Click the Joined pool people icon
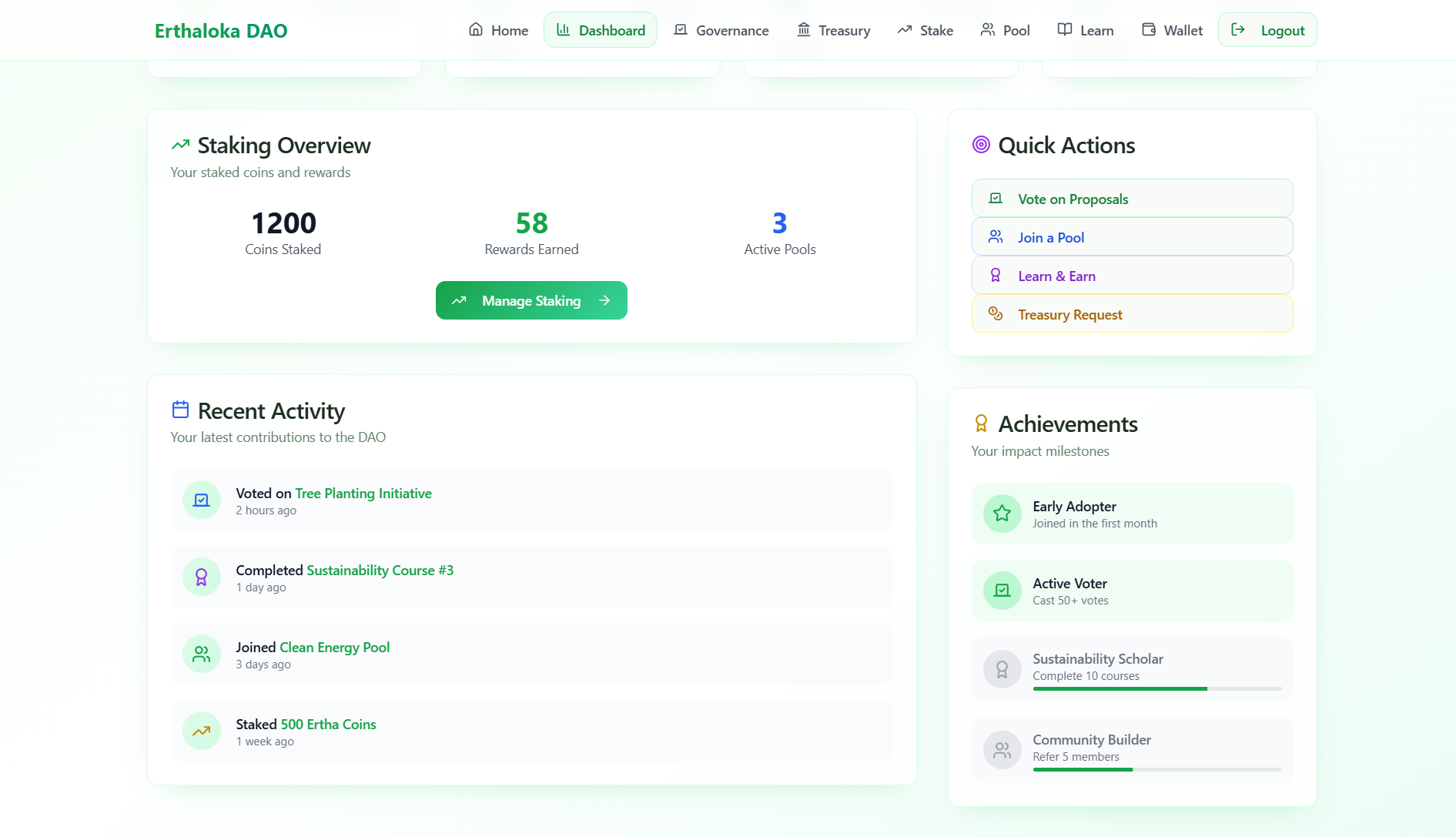 (x=202, y=655)
